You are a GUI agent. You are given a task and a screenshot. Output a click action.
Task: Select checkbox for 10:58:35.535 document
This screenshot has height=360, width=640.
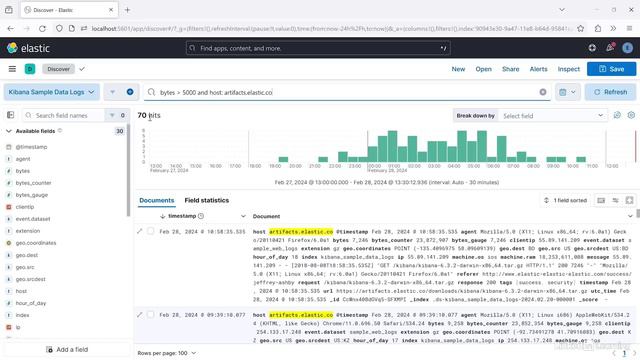point(151,231)
